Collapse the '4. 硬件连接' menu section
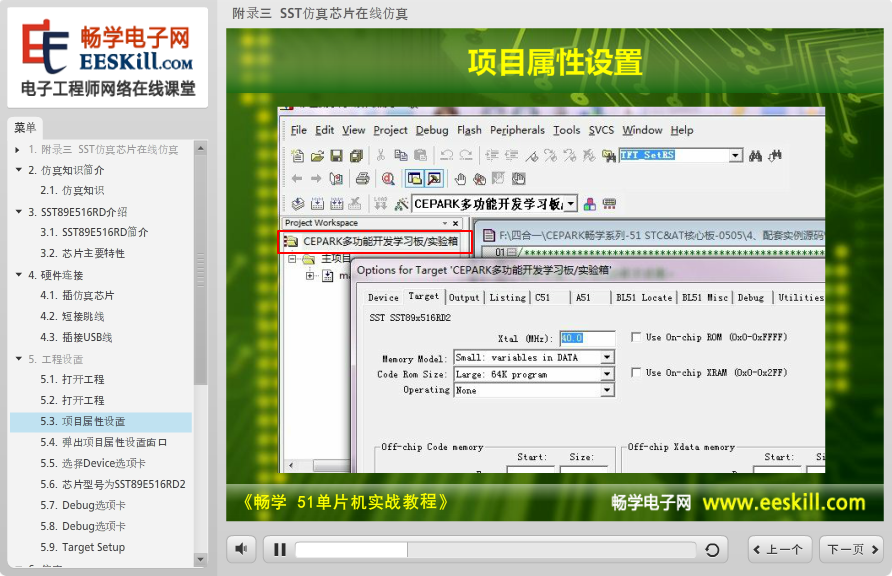 pyautogui.click(x=19, y=275)
